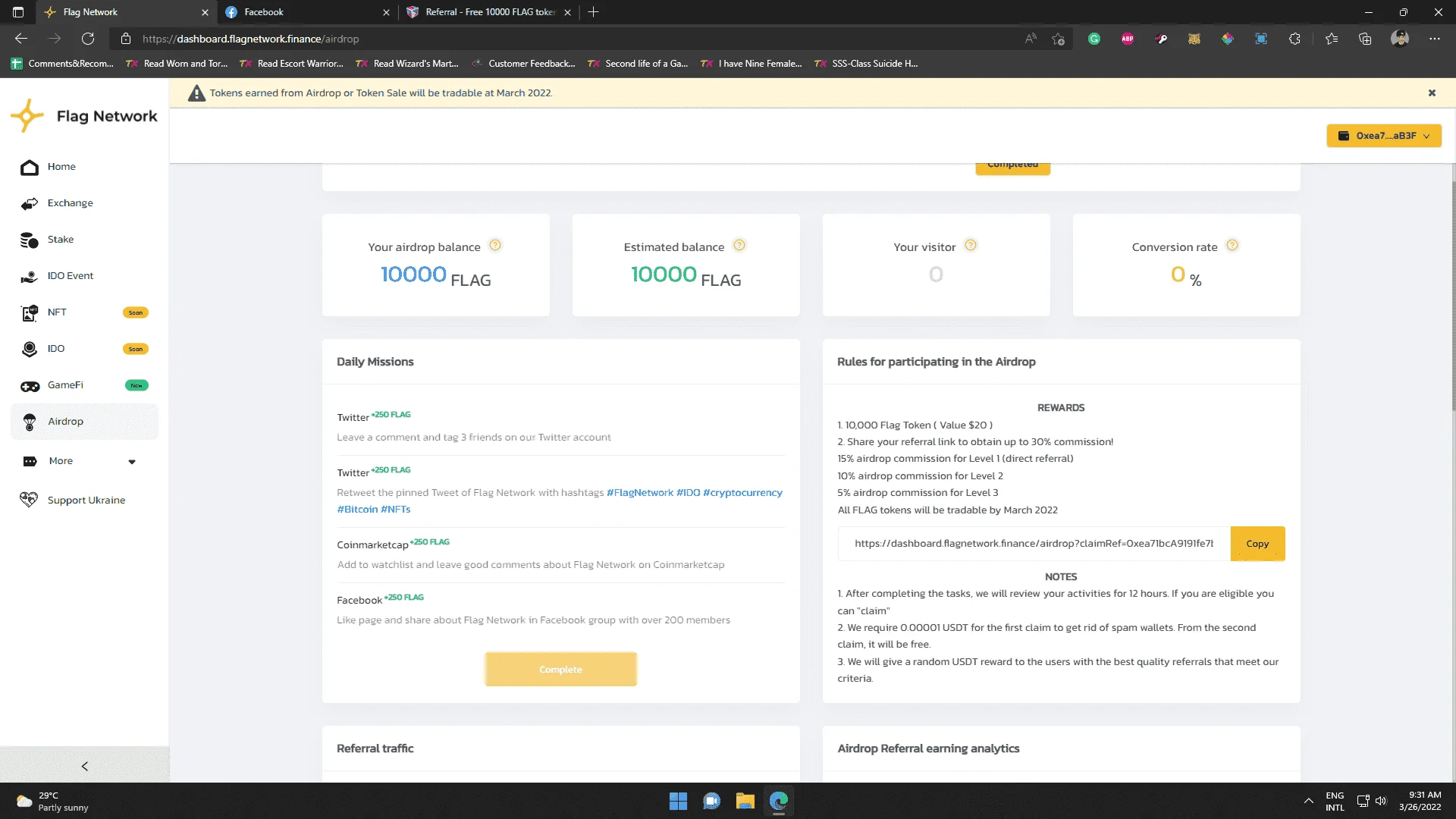Add this page to favorites star
Screen dimensions: 1456x819
click(x=1059, y=39)
